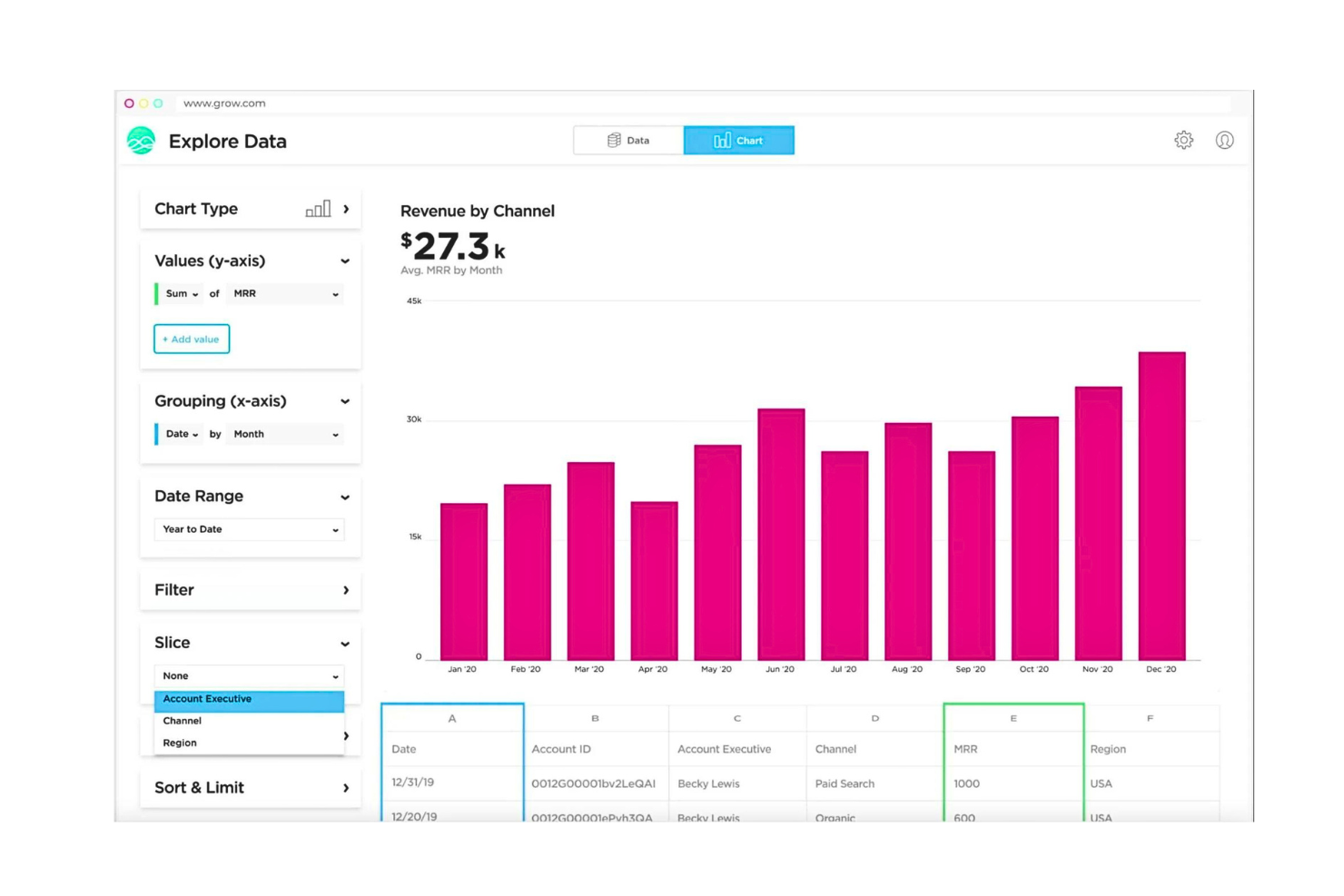Click the Jan '20 bar

tap(464, 581)
